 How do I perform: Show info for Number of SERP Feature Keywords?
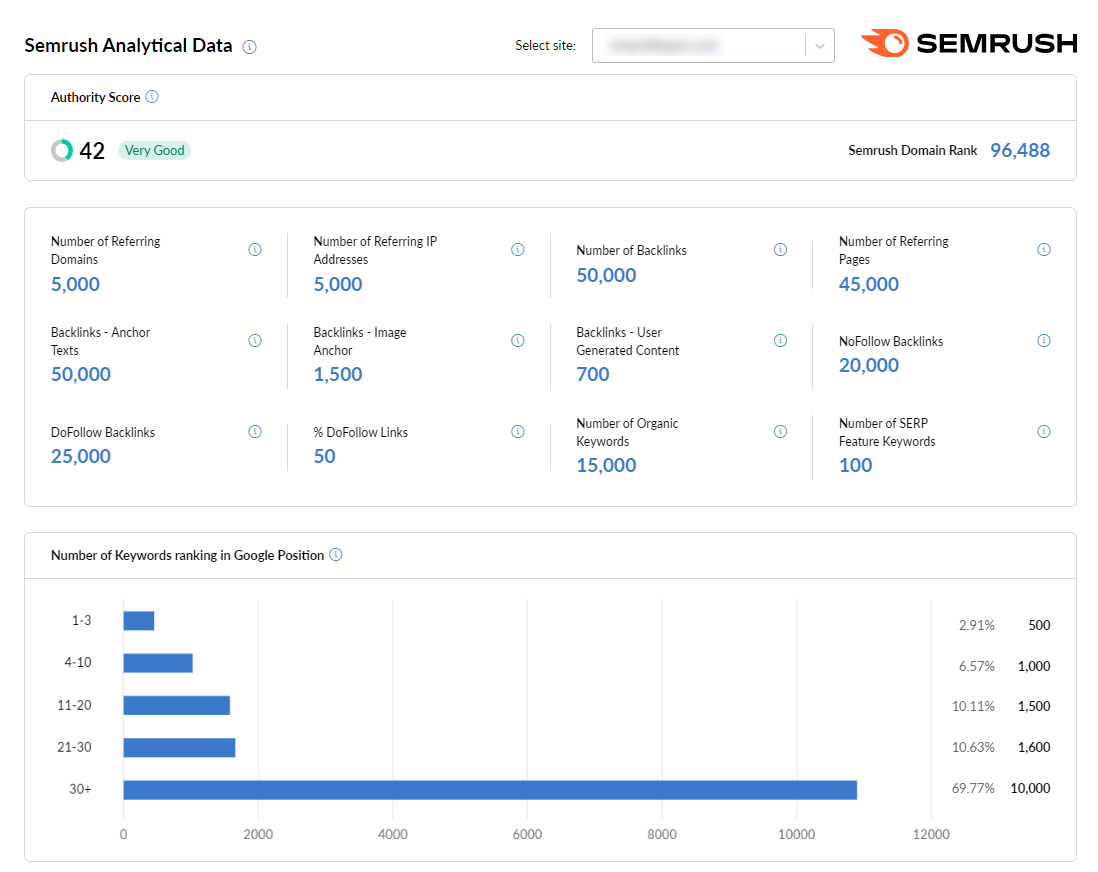pyautogui.click(x=1044, y=432)
